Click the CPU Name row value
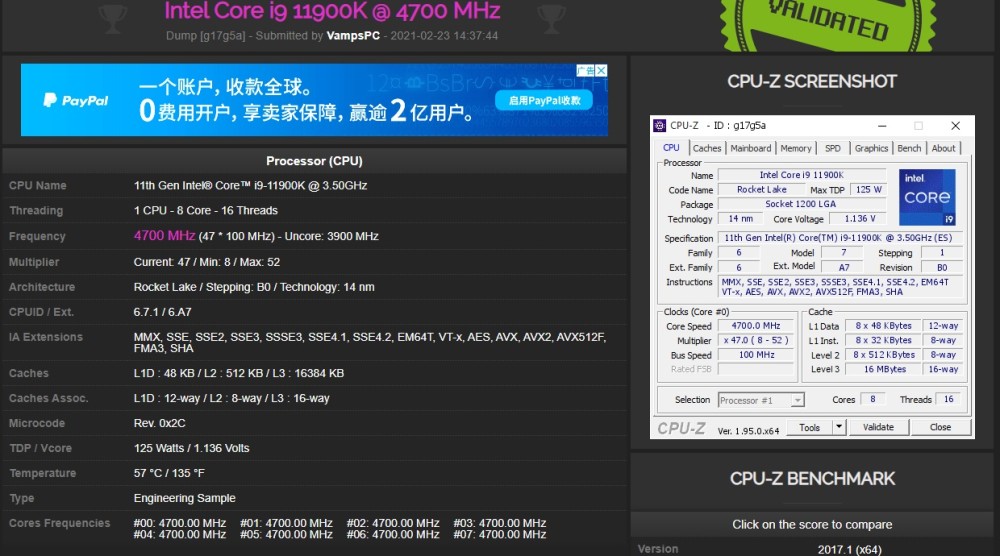The height and width of the screenshot is (556, 1000). (x=250, y=186)
